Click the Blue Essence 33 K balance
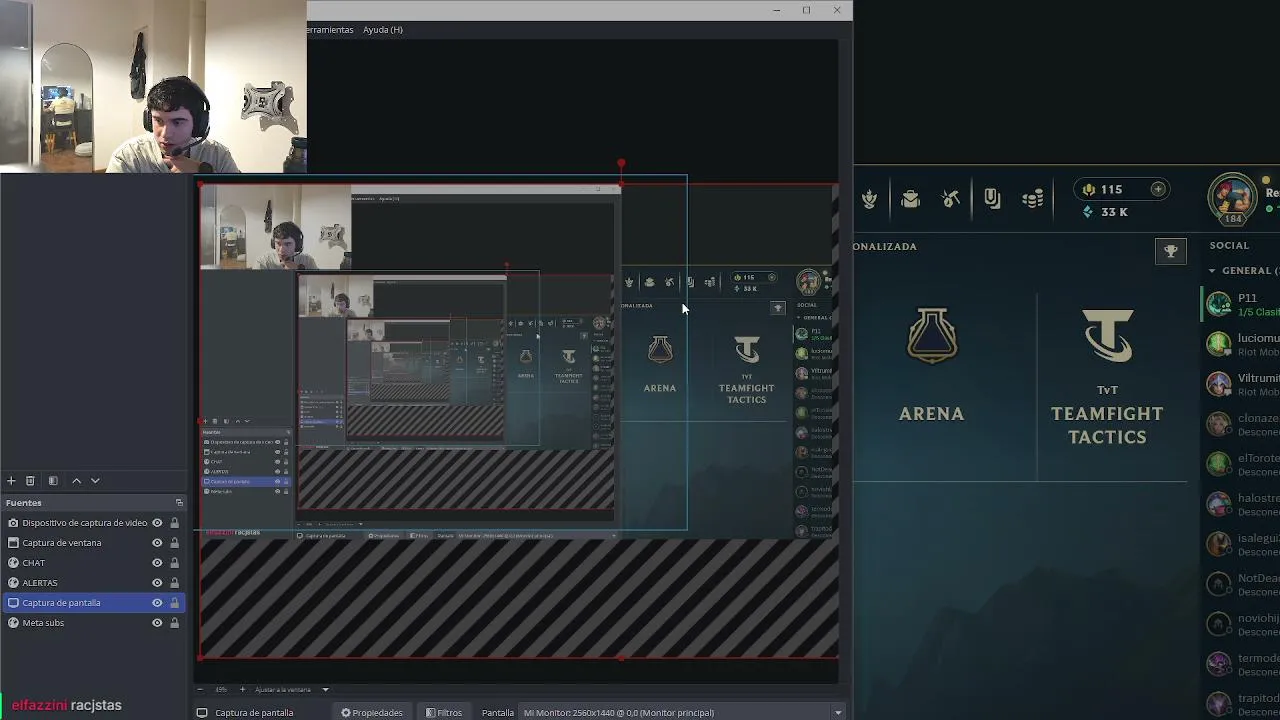The height and width of the screenshot is (720, 1280). coord(1105,212)
